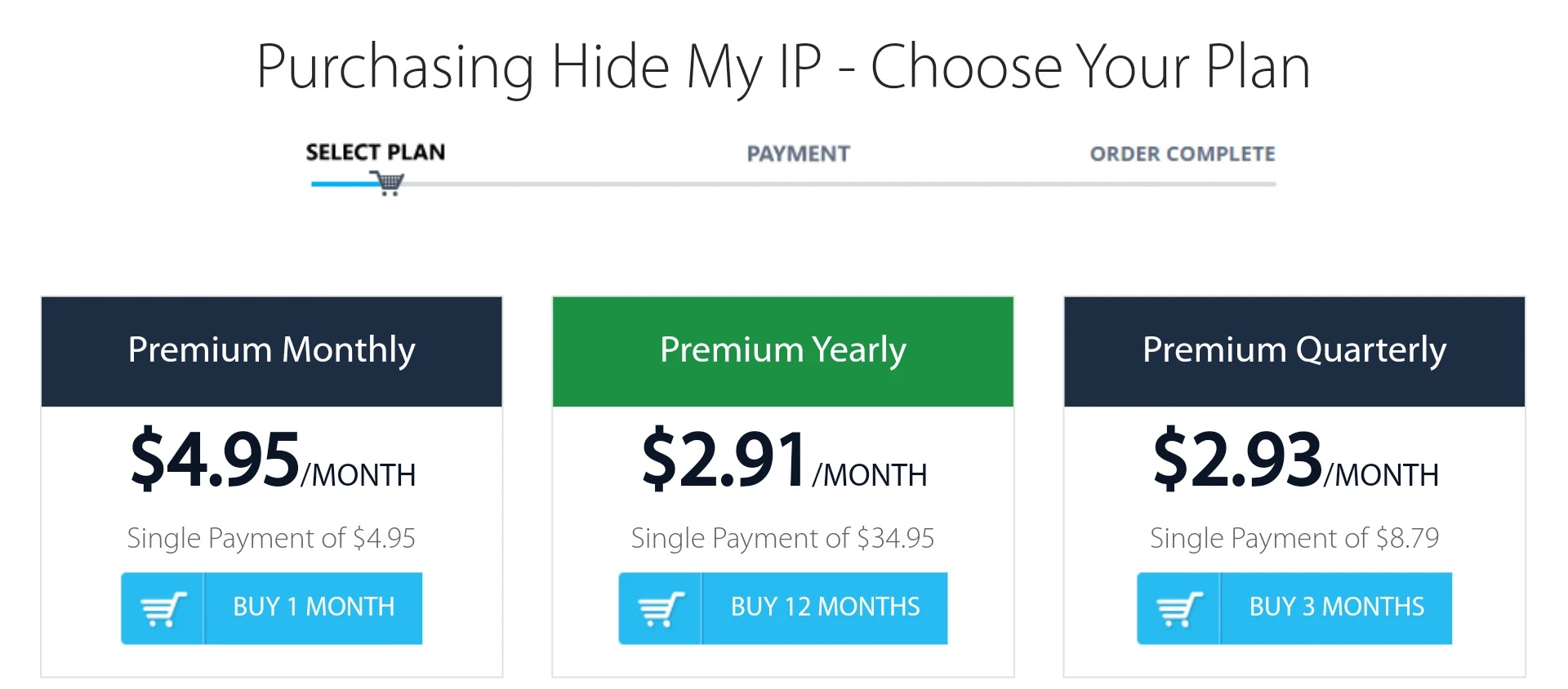Click 'Single Payment of $8.79' text
1568x689 pixels.
(1294, 538)
